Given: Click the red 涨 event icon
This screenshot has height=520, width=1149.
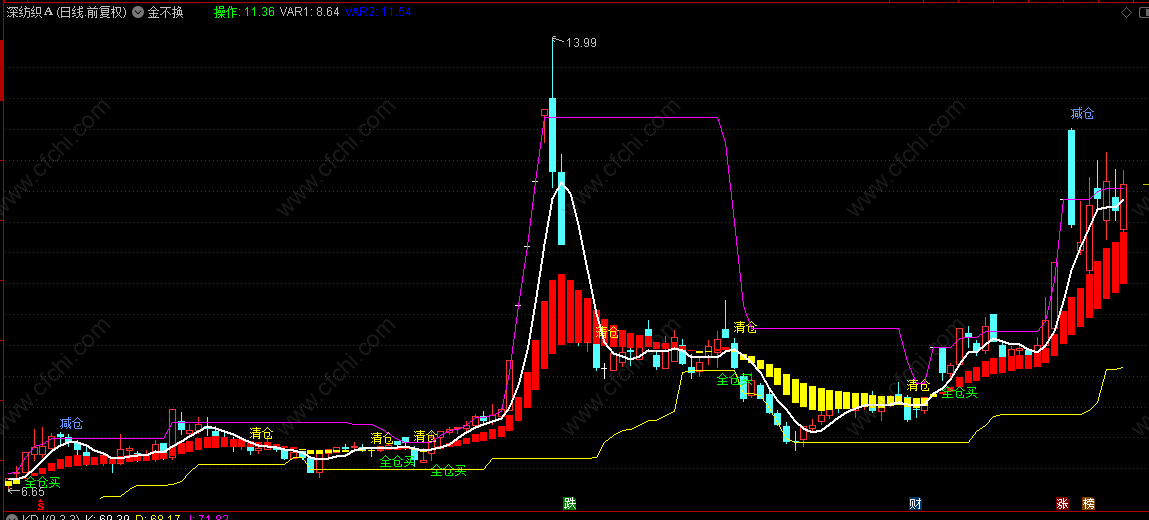Looking at the screenshot, I should pyautogui.click(x=1062, y=504).
